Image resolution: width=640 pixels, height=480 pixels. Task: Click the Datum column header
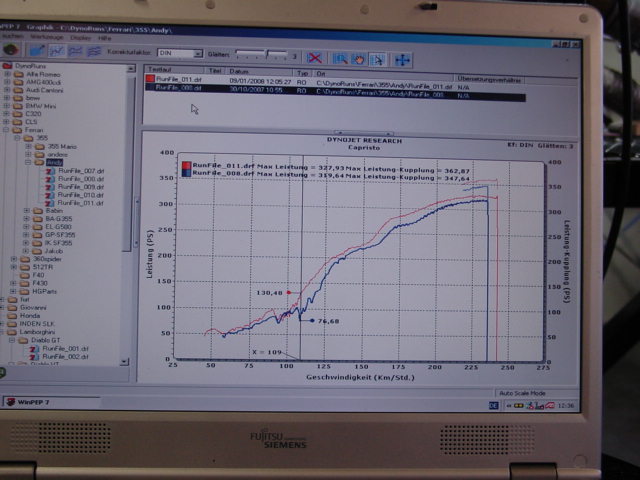click(240, 71)
